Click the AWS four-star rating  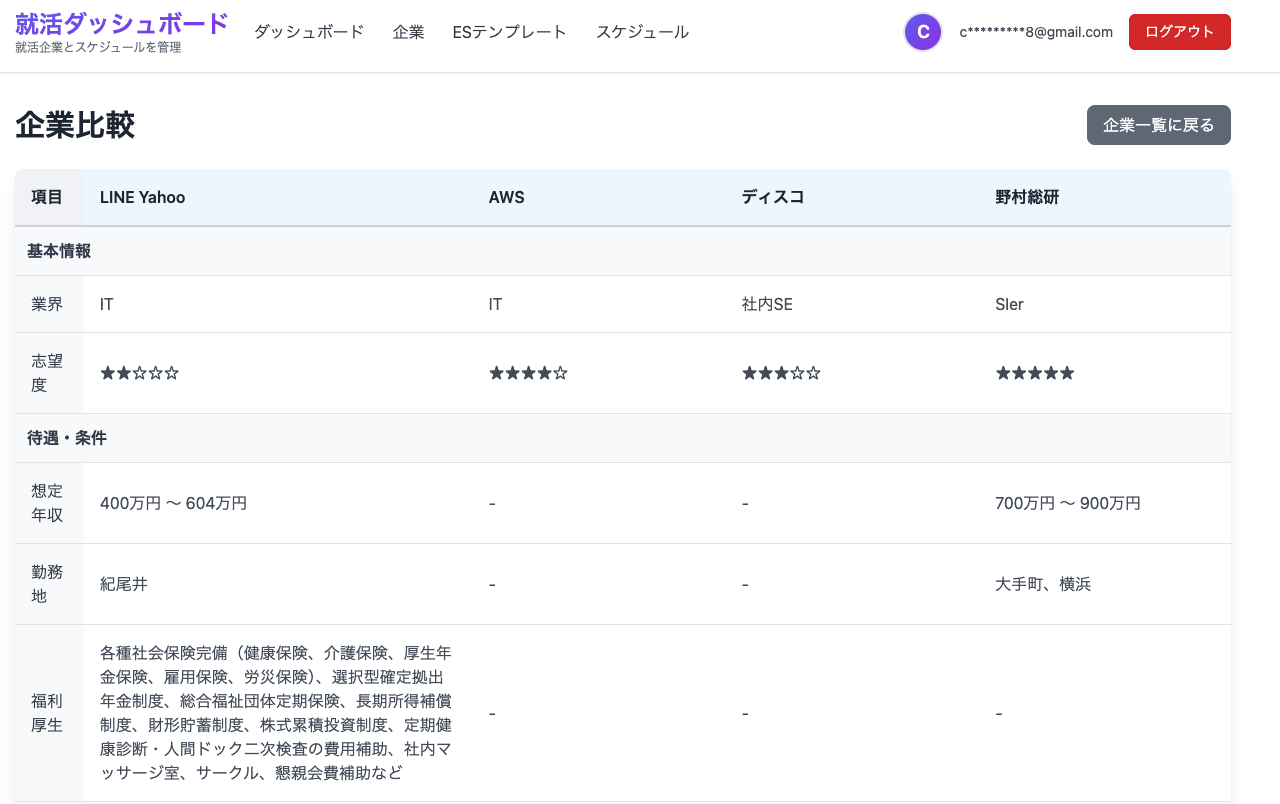528,373
